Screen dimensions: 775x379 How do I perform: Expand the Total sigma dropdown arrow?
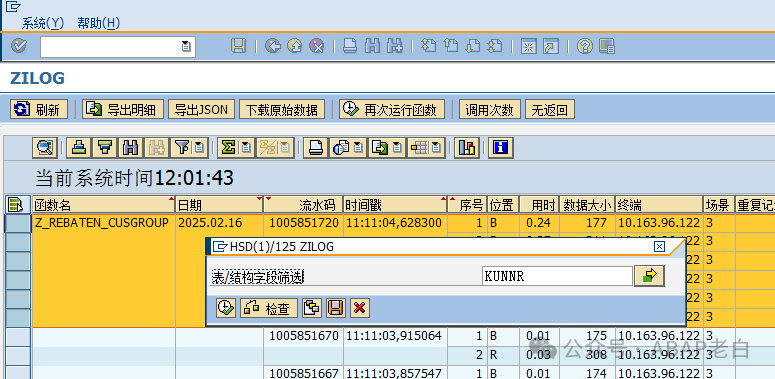pyautogui.click(x=247, y=148)
